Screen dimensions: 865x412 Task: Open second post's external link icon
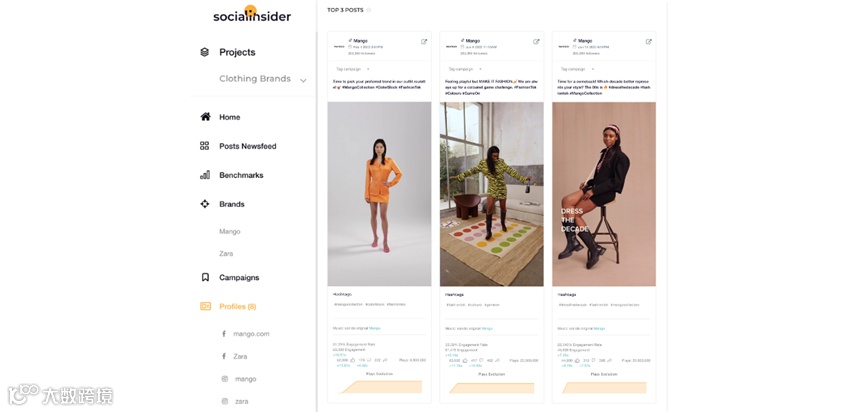(x=536, y=41)
